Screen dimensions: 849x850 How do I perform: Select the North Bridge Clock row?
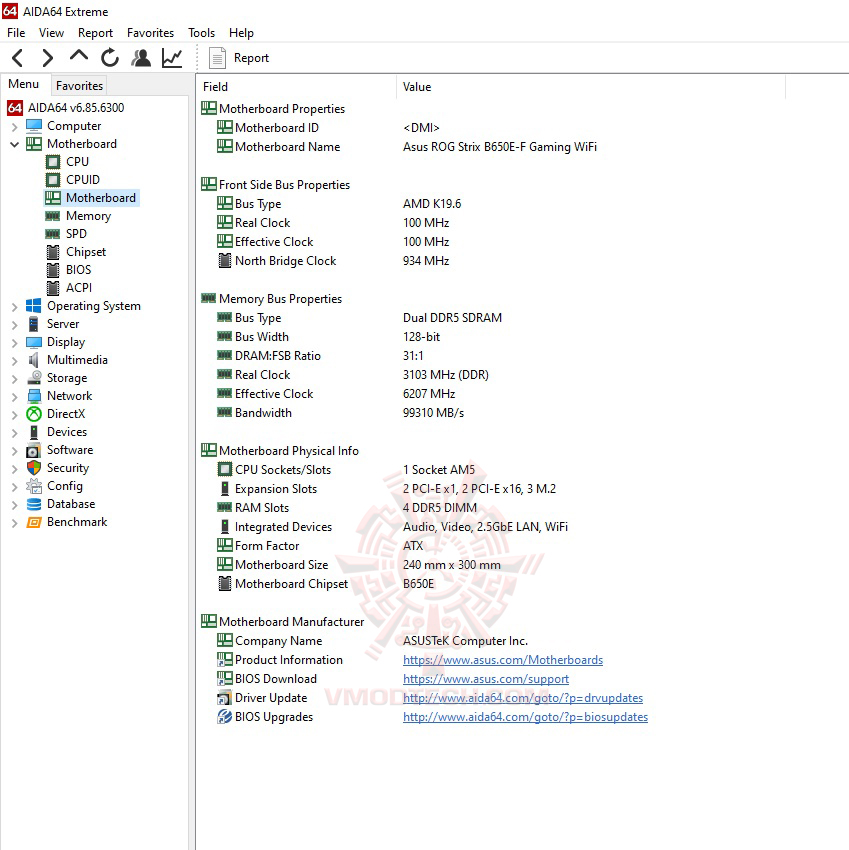pyautogui.click(x=333, y=261)
